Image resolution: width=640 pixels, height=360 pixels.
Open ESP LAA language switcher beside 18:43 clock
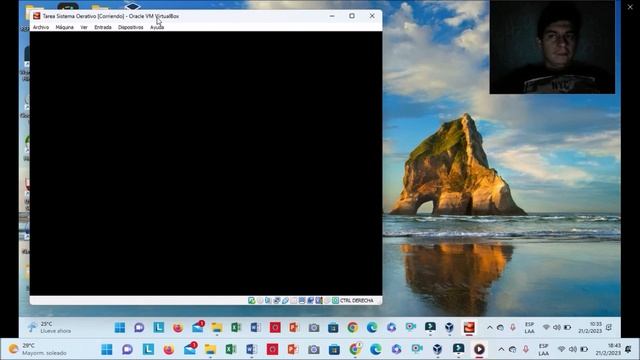click(543, 349)
